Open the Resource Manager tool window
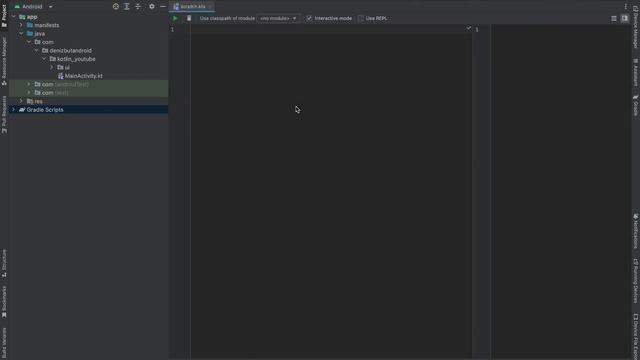 point(4,61)
